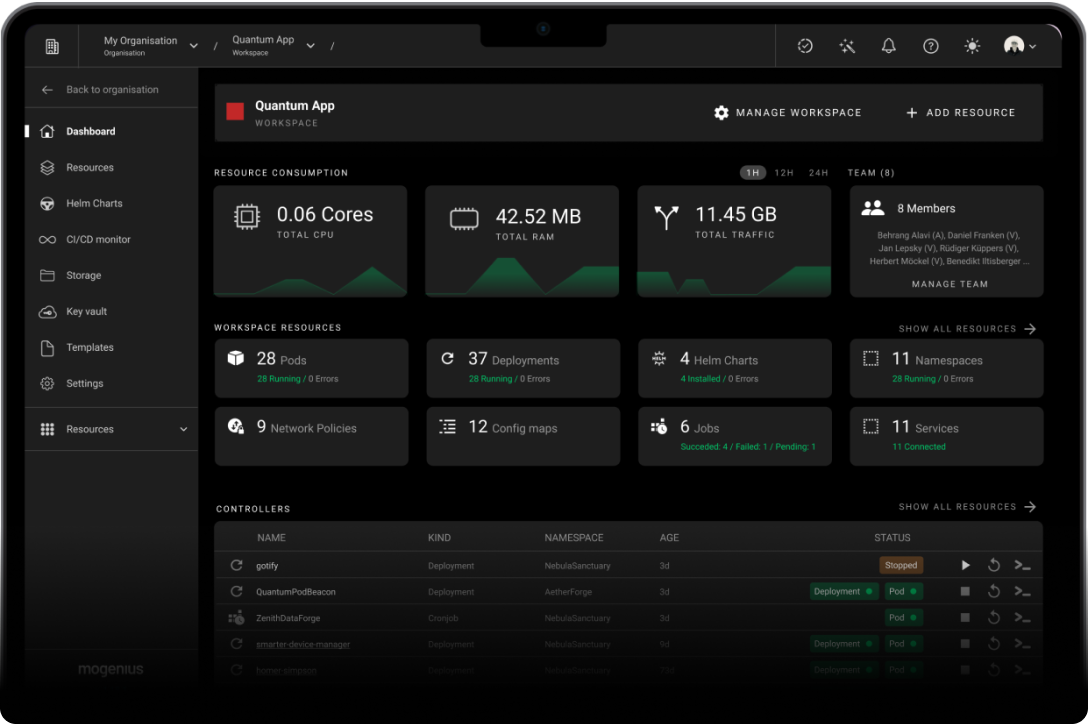1088x724 pixels.
Task: Stop QuantumPodBeacon with stop icon
Action: click(x=965, y=591)
